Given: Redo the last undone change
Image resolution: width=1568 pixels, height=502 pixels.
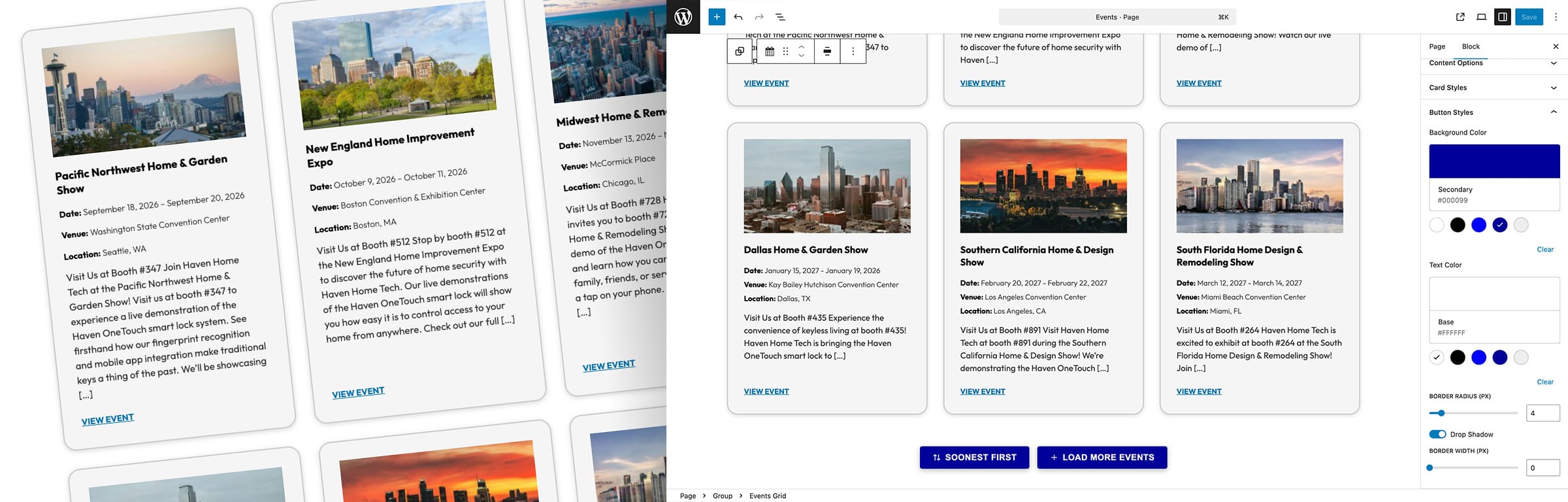Looking at the screenshot, I should [x=759, y=17].
